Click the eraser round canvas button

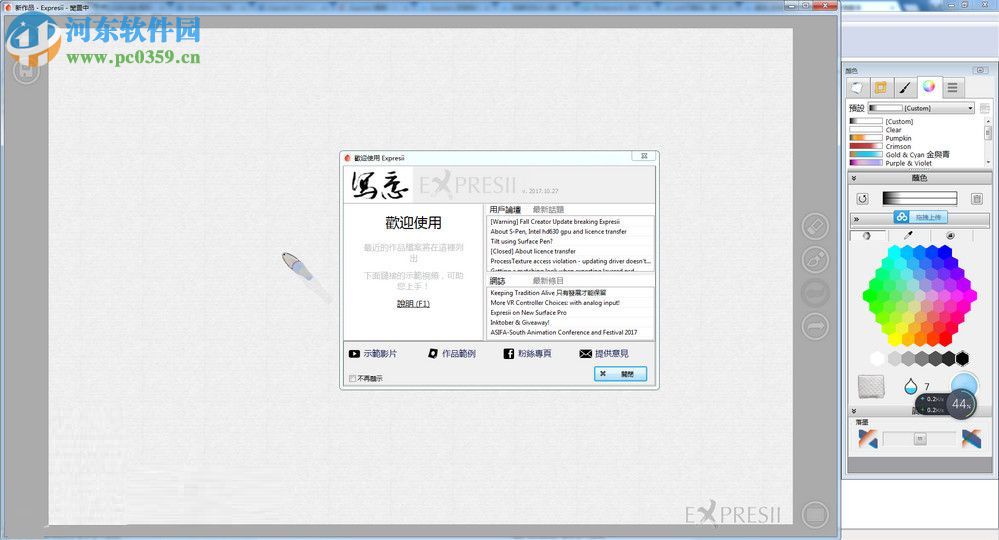[x=815, y=226]
